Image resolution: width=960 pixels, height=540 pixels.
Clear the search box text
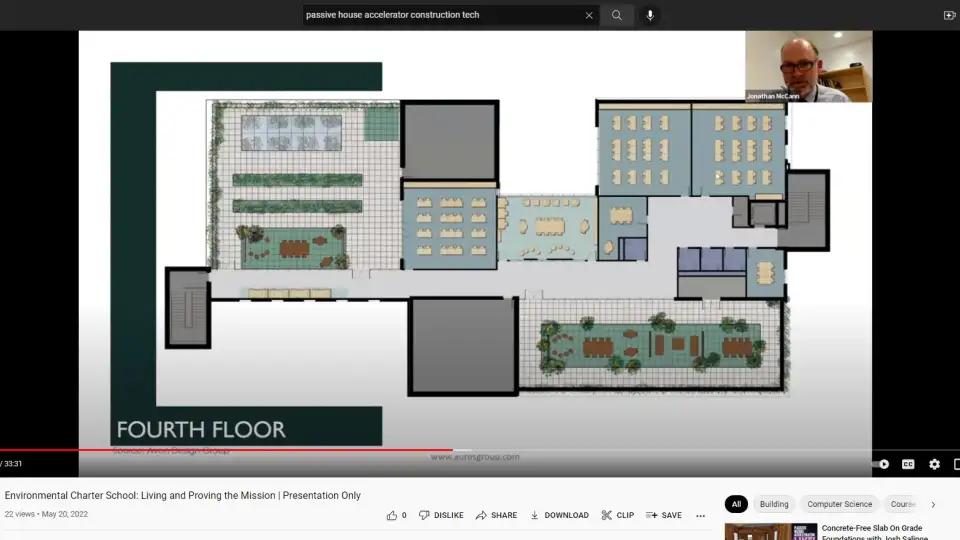pos(589,15)
